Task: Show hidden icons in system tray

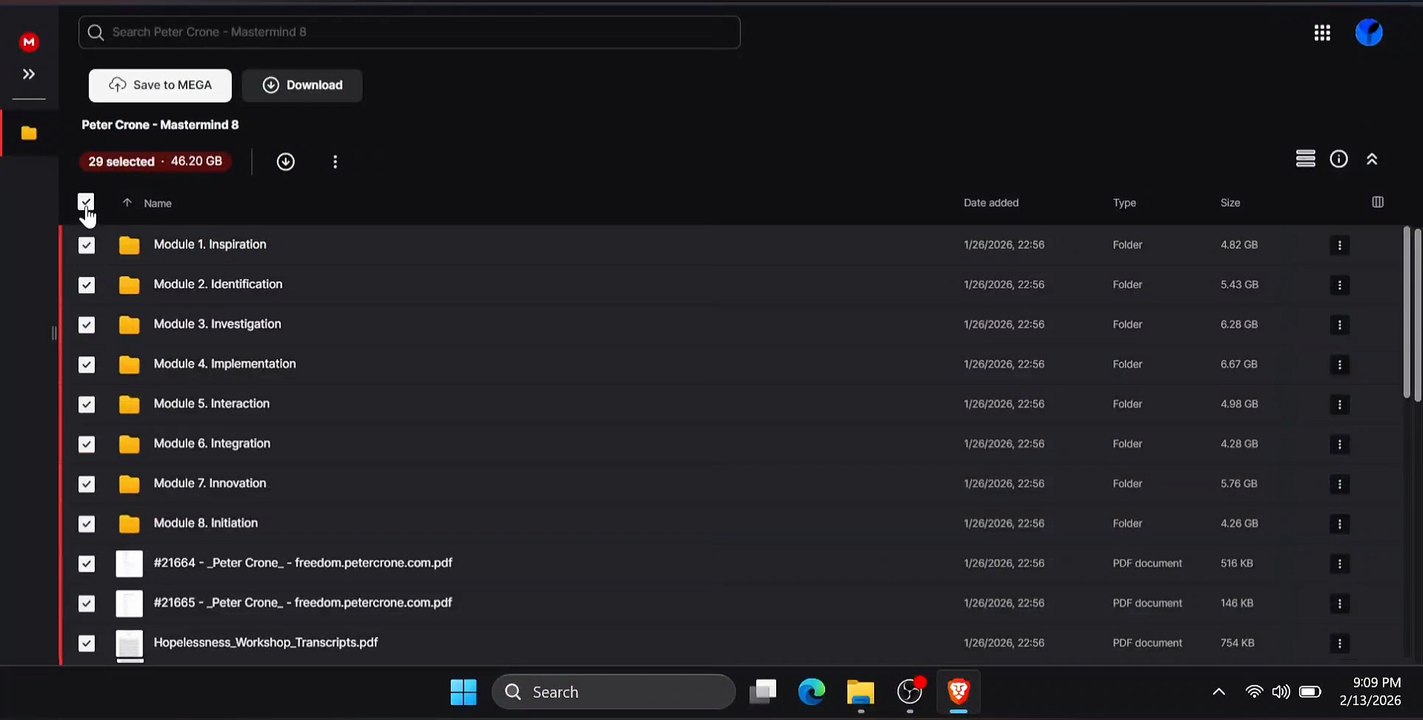Action: click(1218, 692)
